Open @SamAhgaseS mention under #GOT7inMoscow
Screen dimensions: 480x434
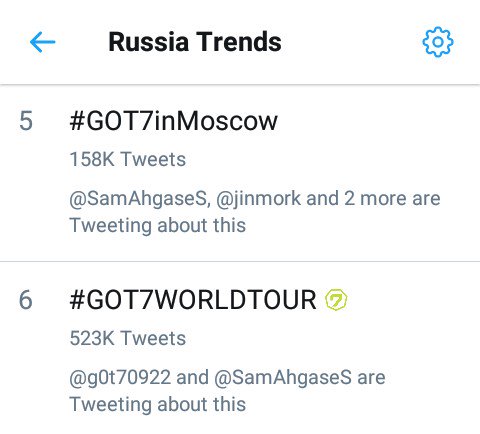coord(138,199)
